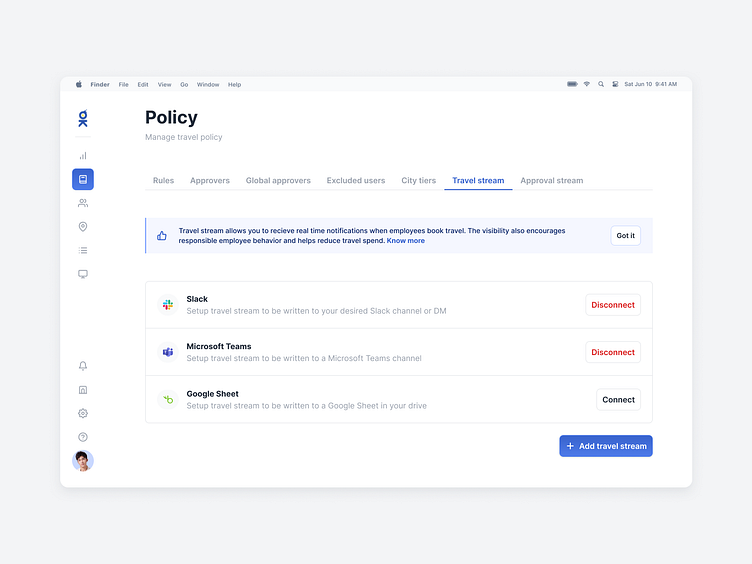The width and height of the screenshot is (752, 564).
Task: Click the highlighted policy icon in sidebar
Action: click(83, 179)
